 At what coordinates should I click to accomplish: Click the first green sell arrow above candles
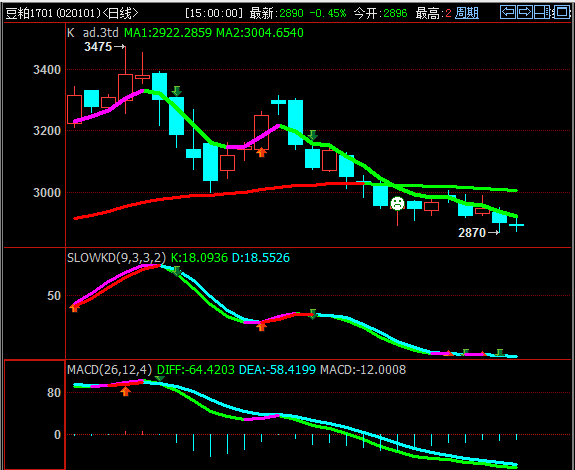pos(177,91)
